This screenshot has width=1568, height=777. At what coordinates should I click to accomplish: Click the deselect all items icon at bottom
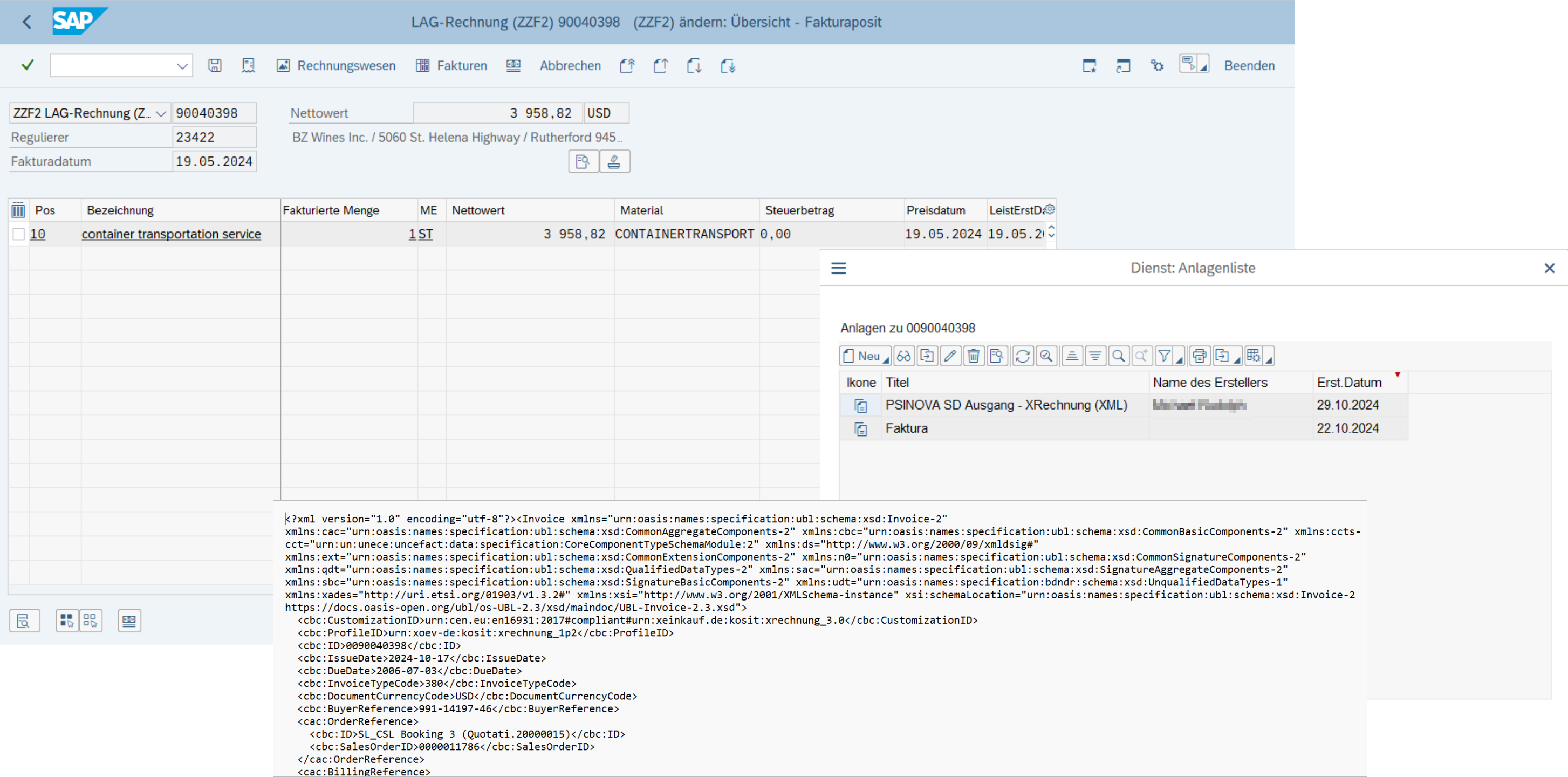point(91,621)
